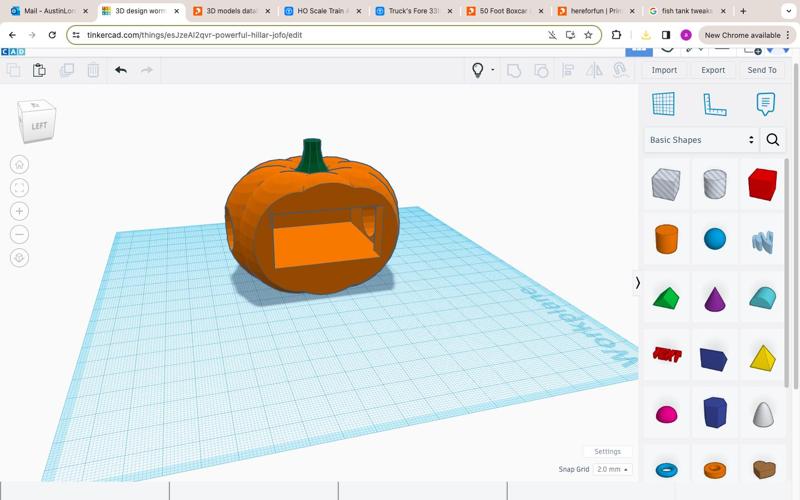Click the Mirror tool icon

pos(594,70)
